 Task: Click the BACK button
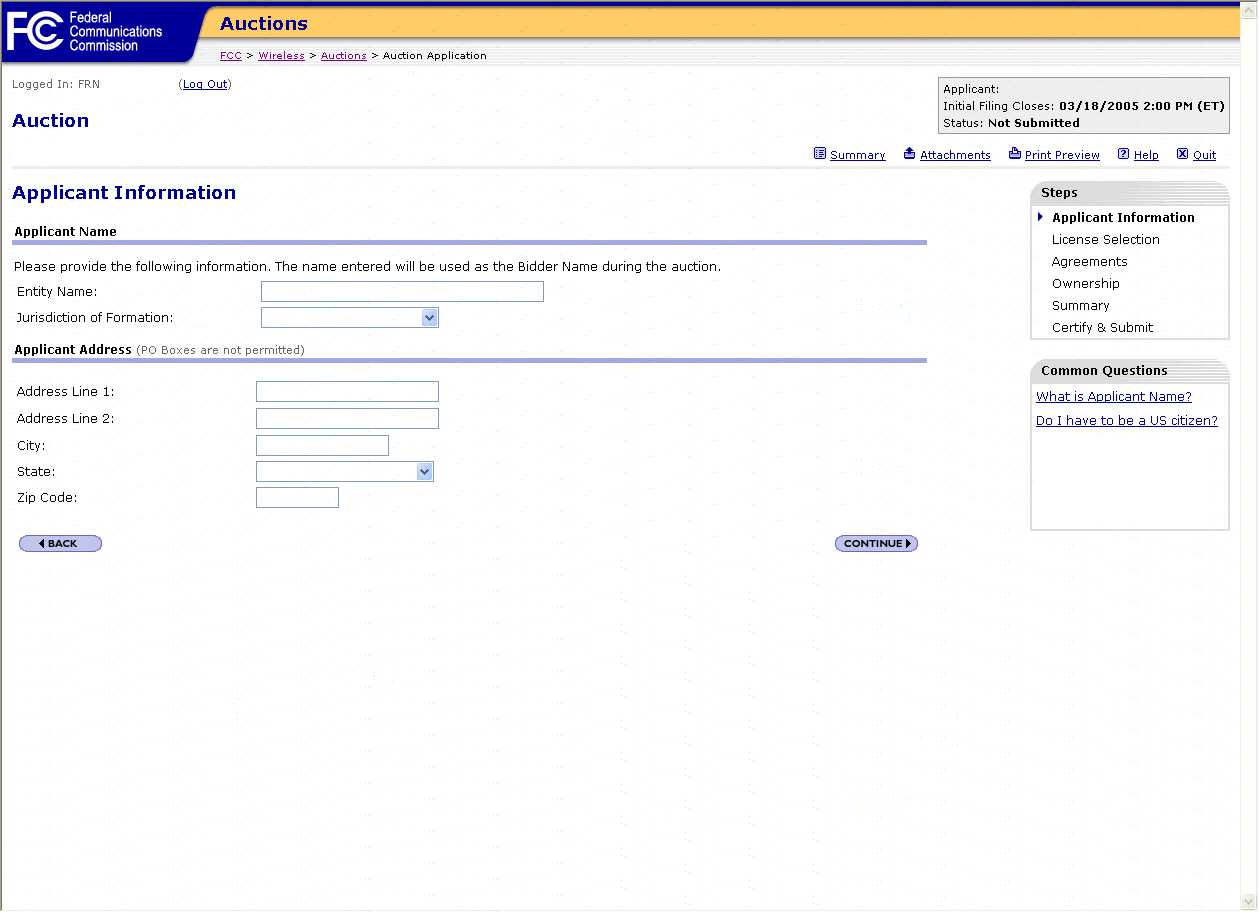pos(60,544)
